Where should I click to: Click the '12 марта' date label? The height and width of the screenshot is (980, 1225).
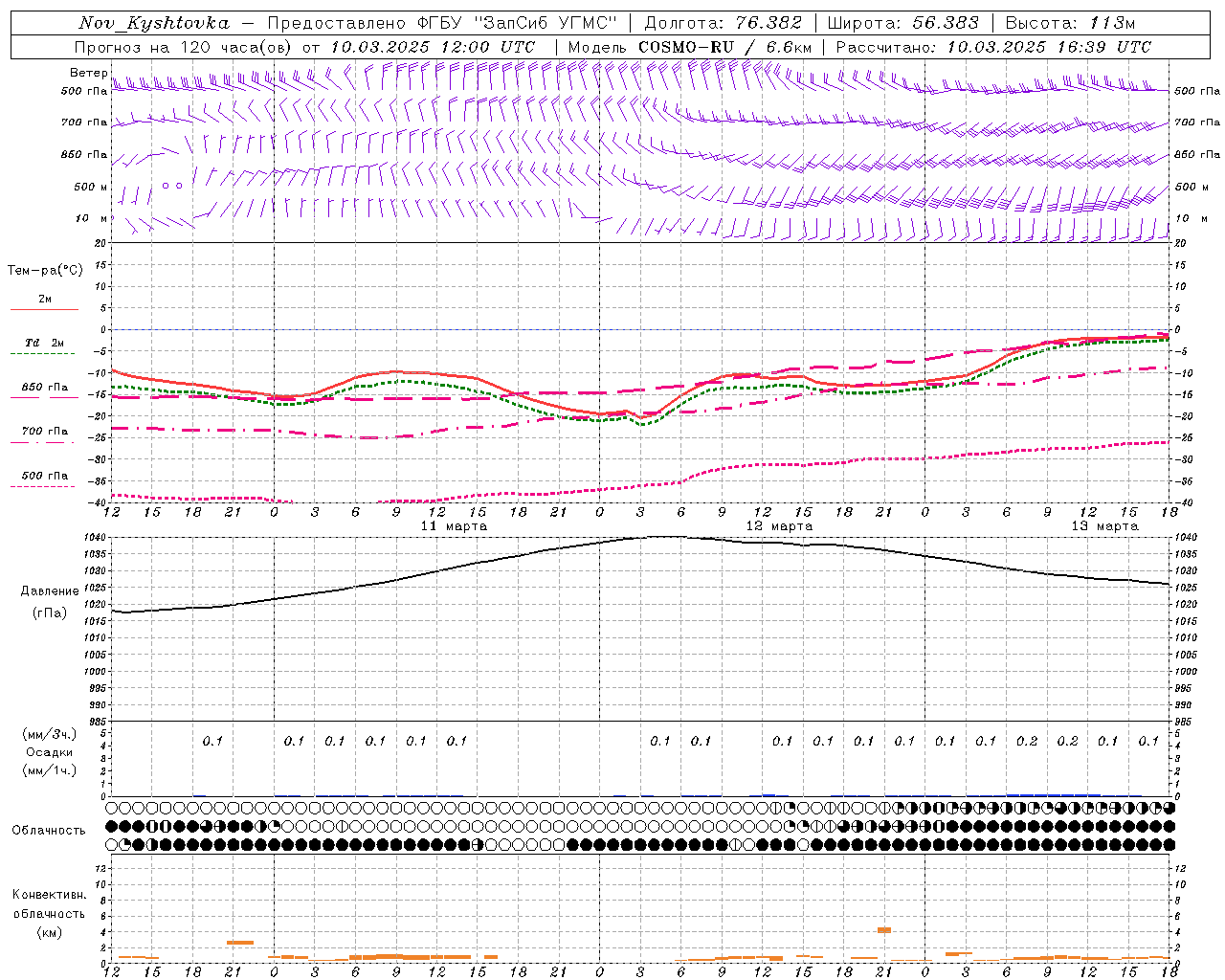pos(779,526)
